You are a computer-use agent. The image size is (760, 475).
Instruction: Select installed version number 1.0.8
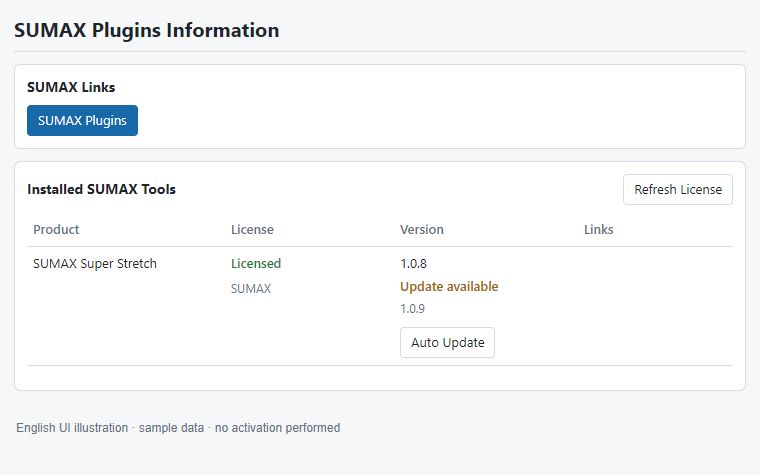[x=413, y=264]
